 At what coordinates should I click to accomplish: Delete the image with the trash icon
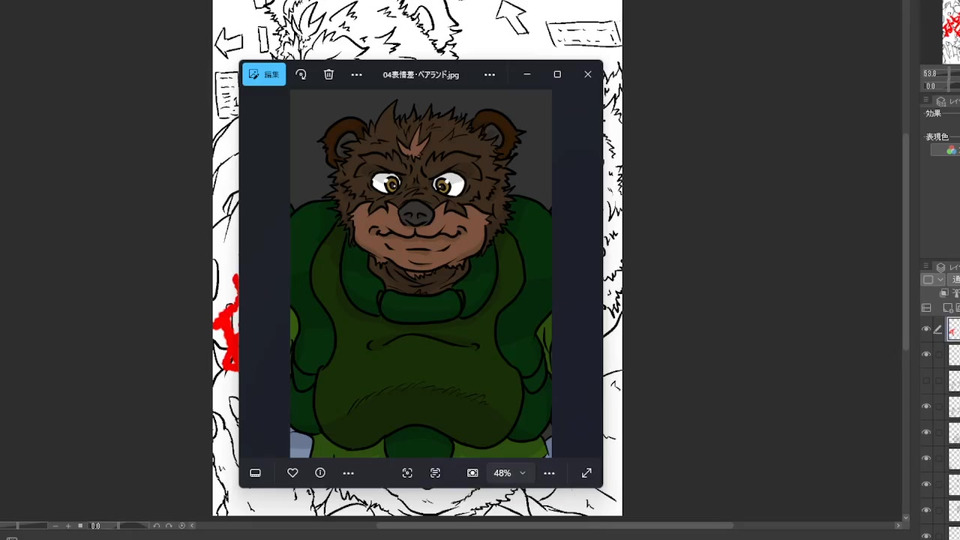pyautogui.click(x=329, y=75)
